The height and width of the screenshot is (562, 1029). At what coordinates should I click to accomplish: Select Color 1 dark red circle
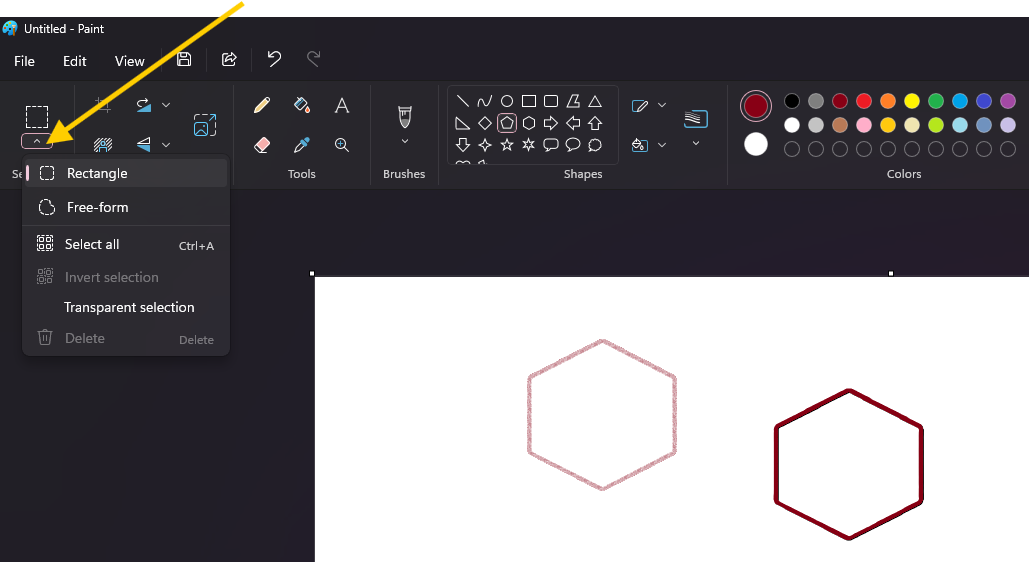pos(756,106)
